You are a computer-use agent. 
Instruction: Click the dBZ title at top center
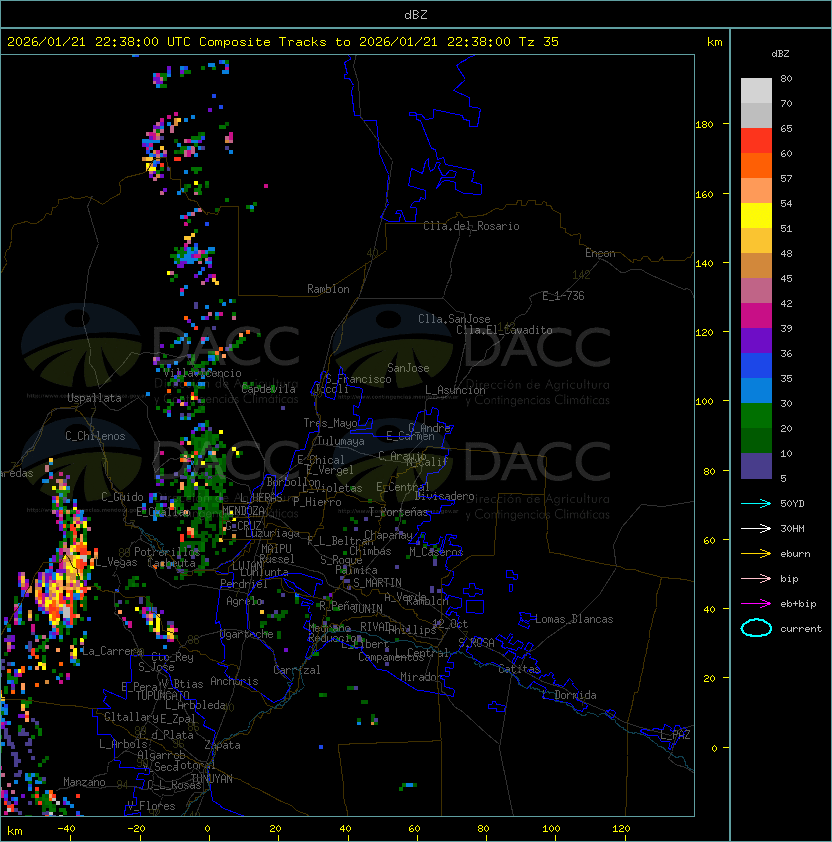pos(416,14)
